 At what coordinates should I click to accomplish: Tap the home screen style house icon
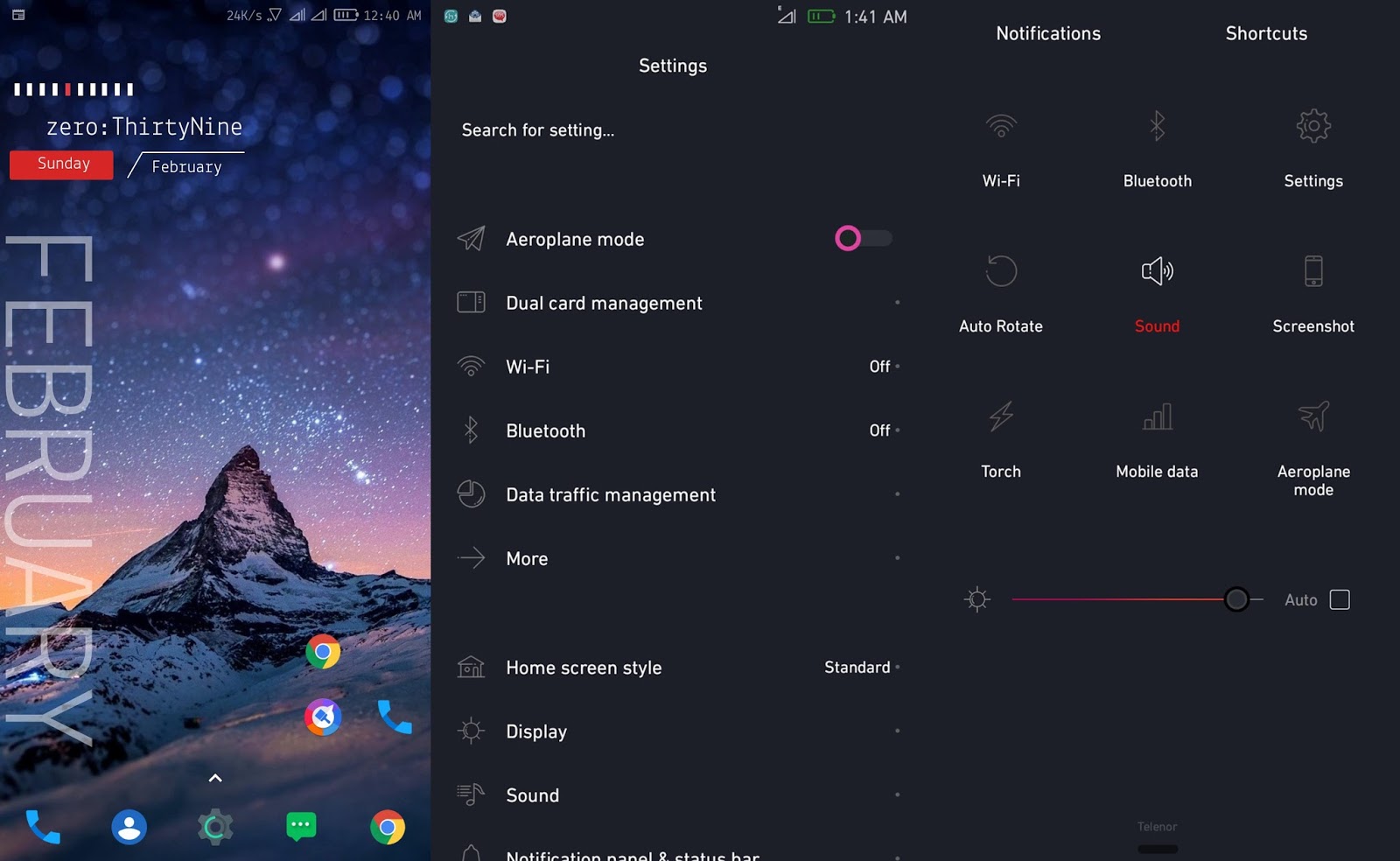pyautogui.click(x=471, y=667)
